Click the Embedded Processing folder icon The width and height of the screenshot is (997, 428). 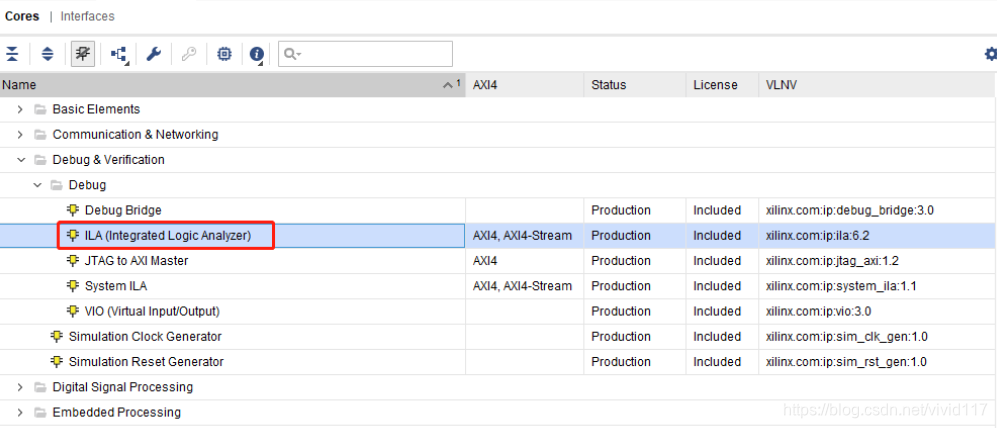coord(41,412)
